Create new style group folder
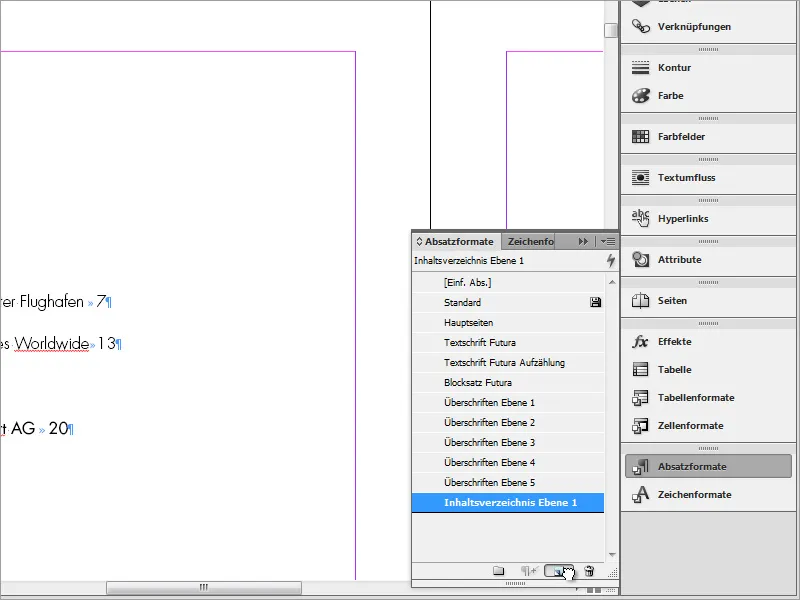The width and height of the screenshot is (800, 600). coord(498,571)
